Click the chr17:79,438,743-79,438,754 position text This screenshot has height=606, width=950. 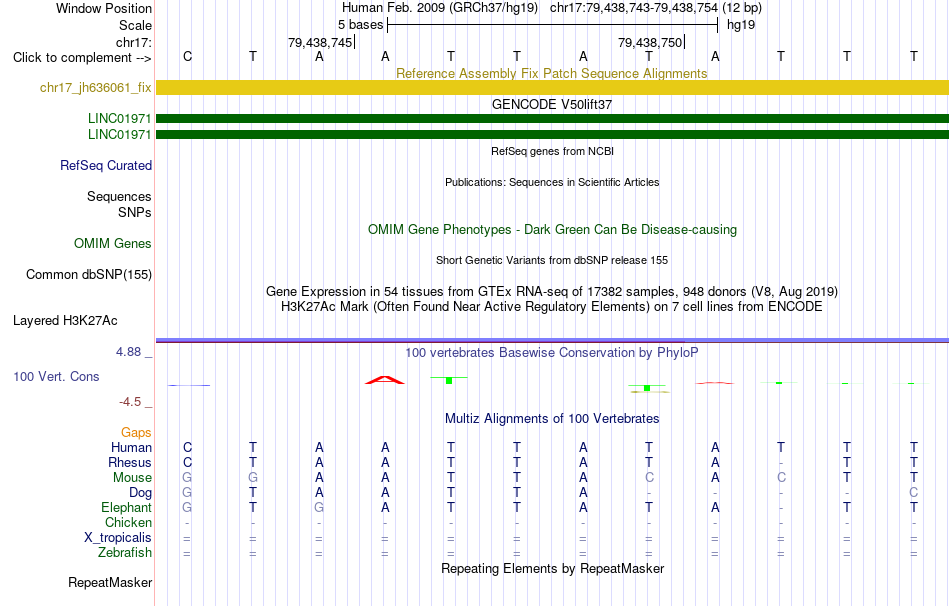634,8
